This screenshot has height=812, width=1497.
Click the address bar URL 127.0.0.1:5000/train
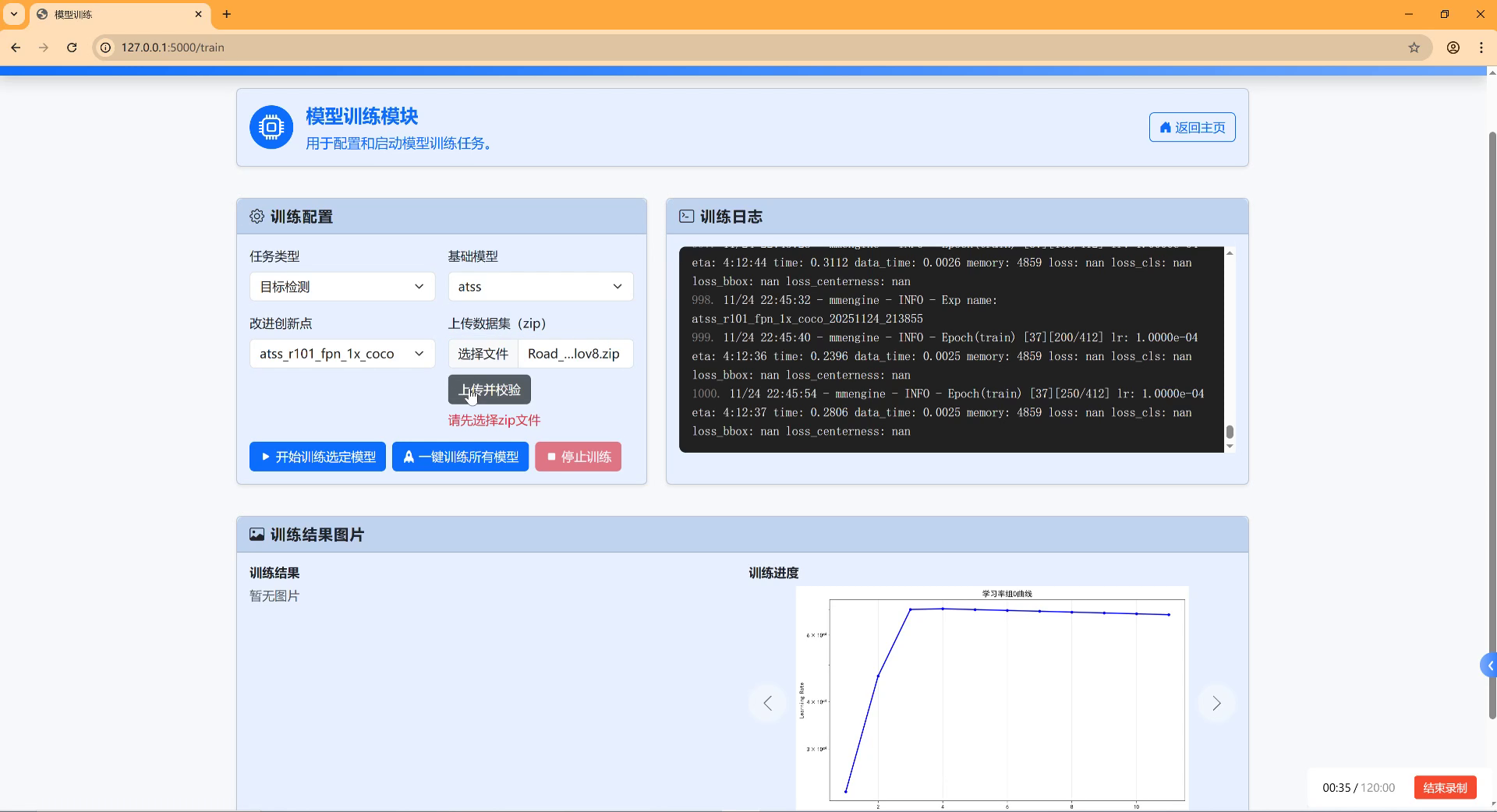(172, 48)
